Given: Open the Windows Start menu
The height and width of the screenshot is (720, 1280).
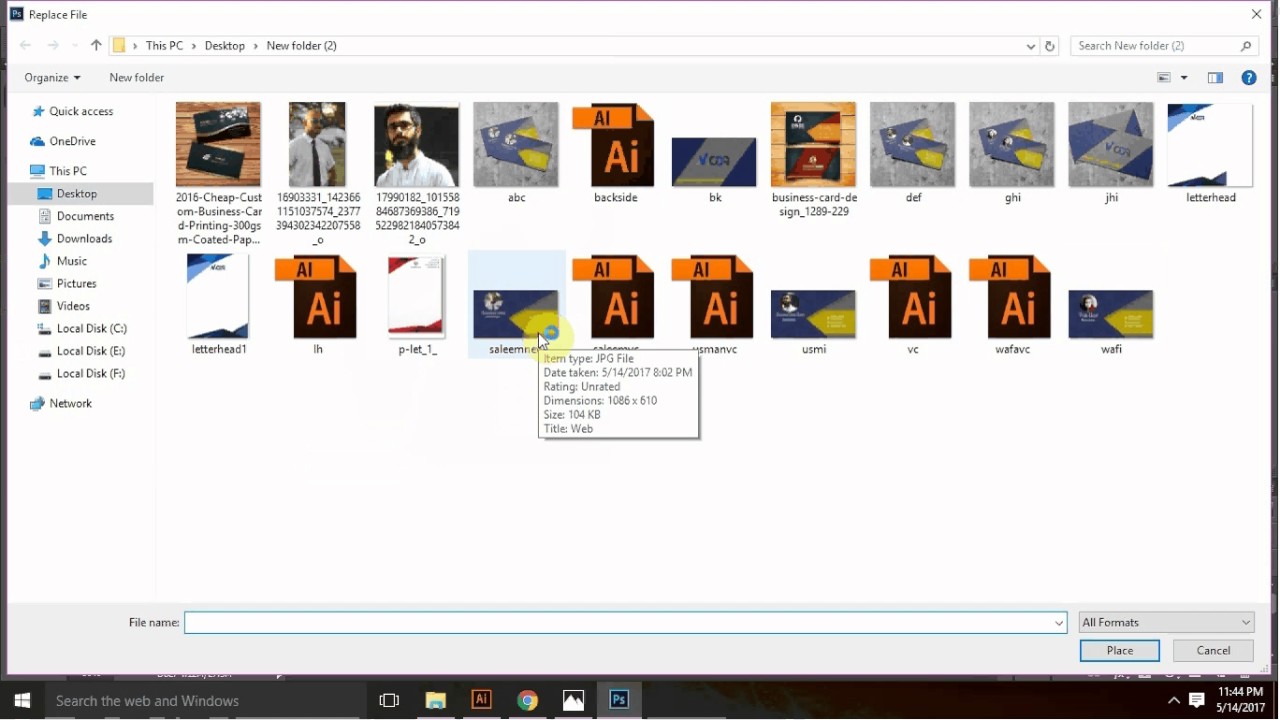Looking at the screenshot, I should click(22, 701).
